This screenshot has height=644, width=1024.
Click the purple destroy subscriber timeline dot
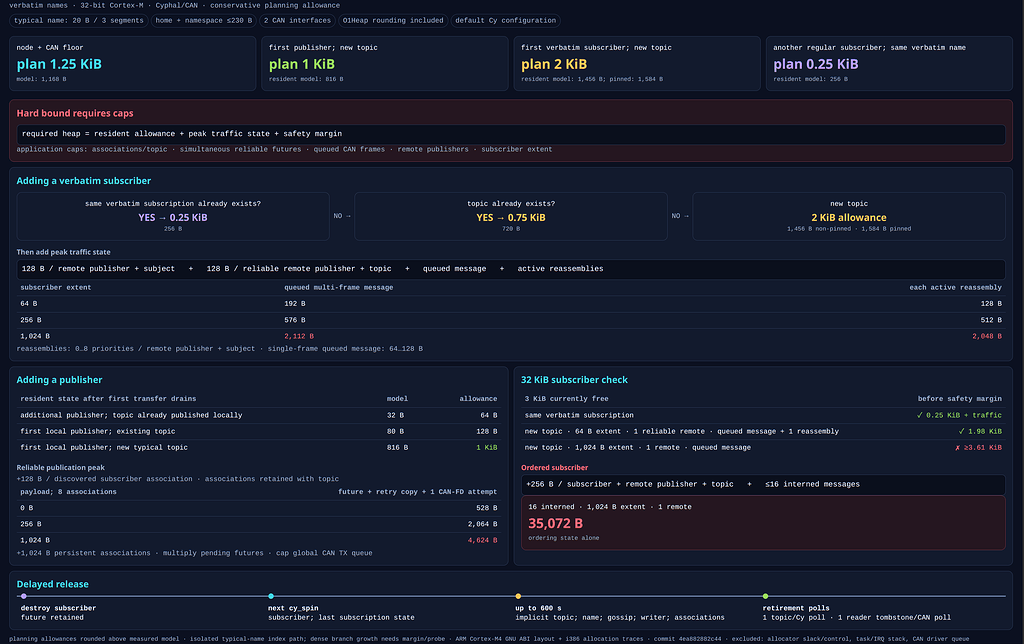click(24, 596)
